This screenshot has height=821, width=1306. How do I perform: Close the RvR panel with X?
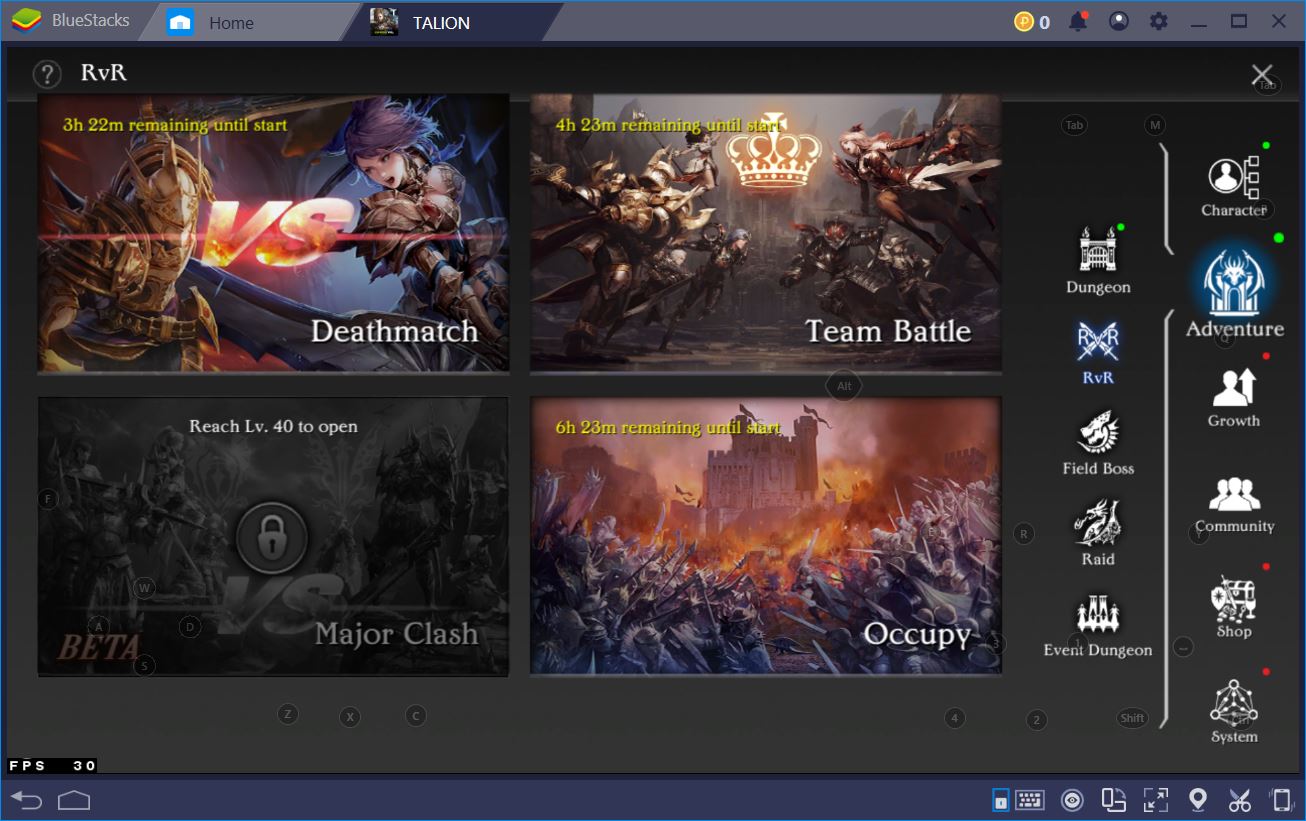1262,74
